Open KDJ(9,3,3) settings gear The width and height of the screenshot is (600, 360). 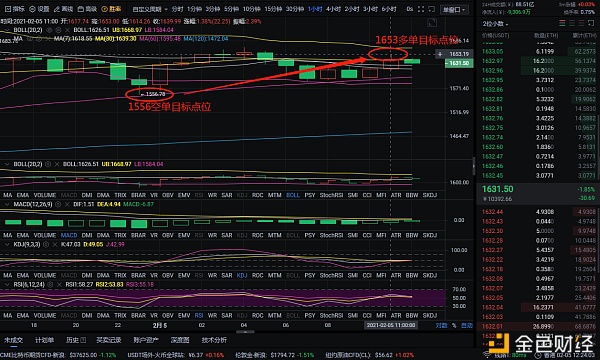point(46,244)
